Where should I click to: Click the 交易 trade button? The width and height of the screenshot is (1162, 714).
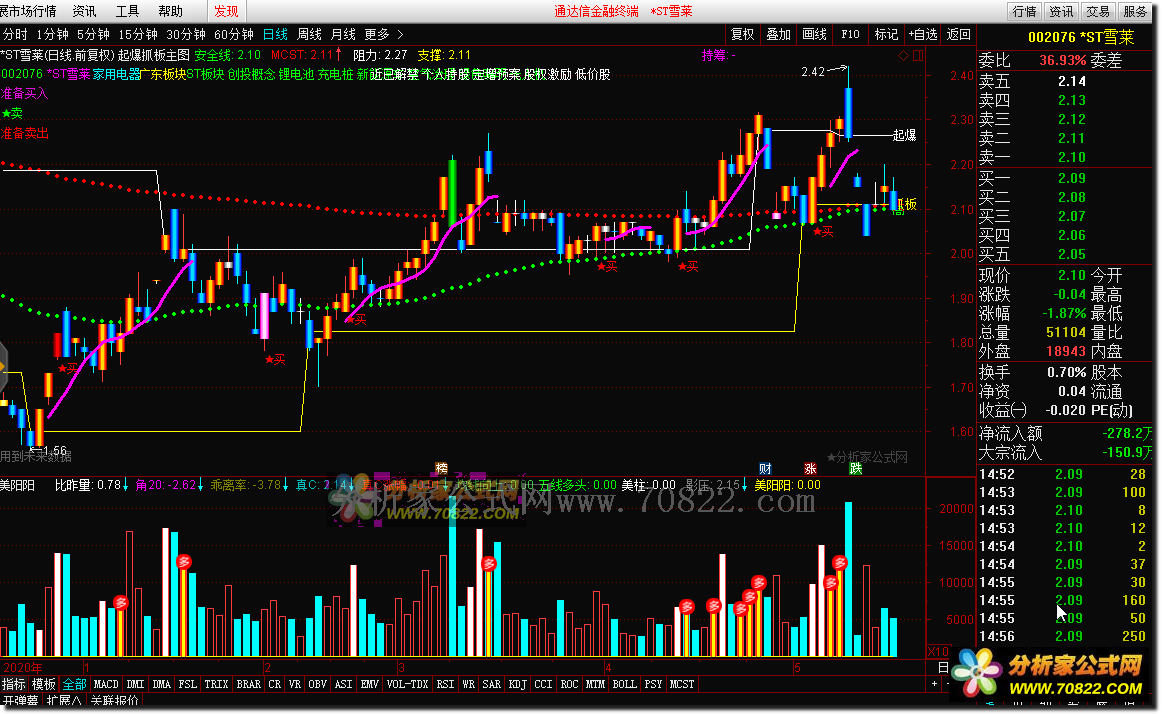(1098, 11)
